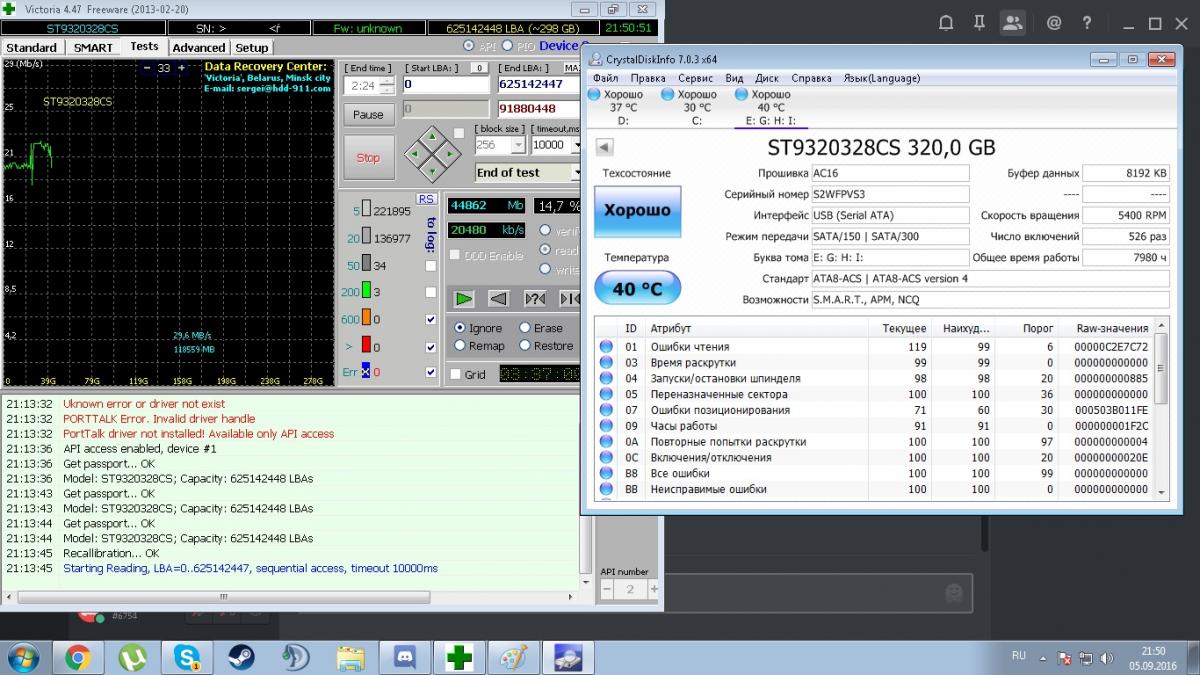Open Сервис menu in CrystalDiskInfo
This screenshot has width=1200, height=675.
click(x=695, y=78)
